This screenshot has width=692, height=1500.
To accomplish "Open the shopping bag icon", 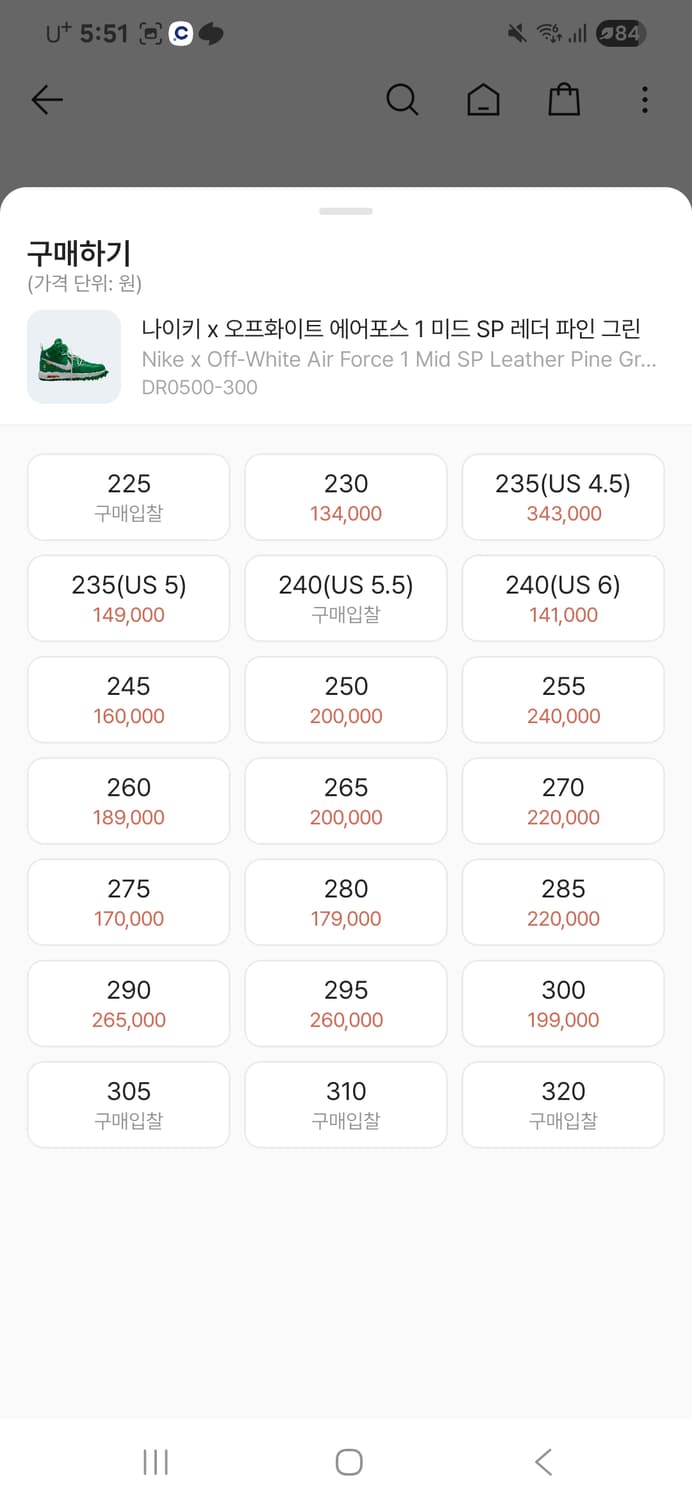I will (563, 100).
